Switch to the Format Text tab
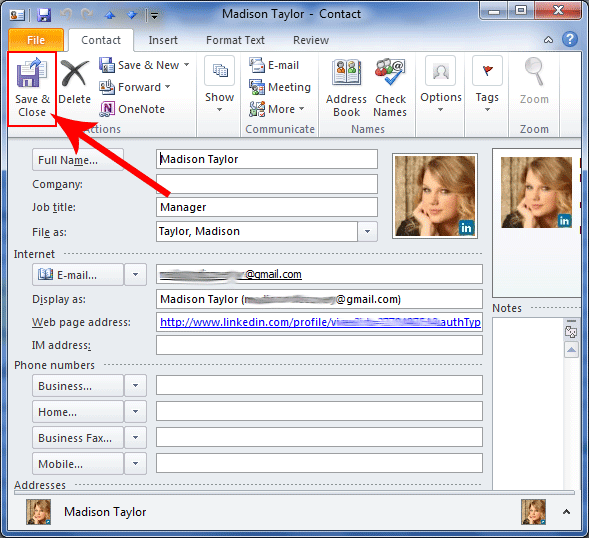Viewport: 589px width, 538px height. click(x=235, y=40)
